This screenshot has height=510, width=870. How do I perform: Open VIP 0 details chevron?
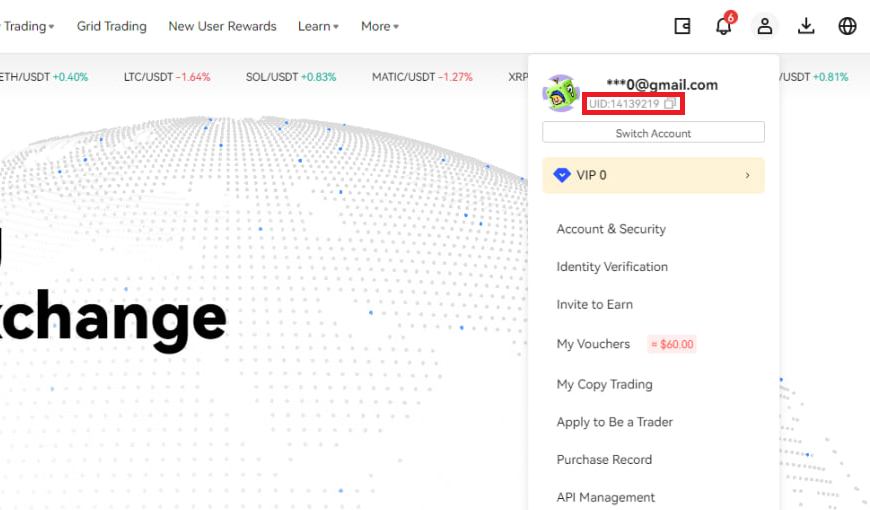tap(747, 176)
